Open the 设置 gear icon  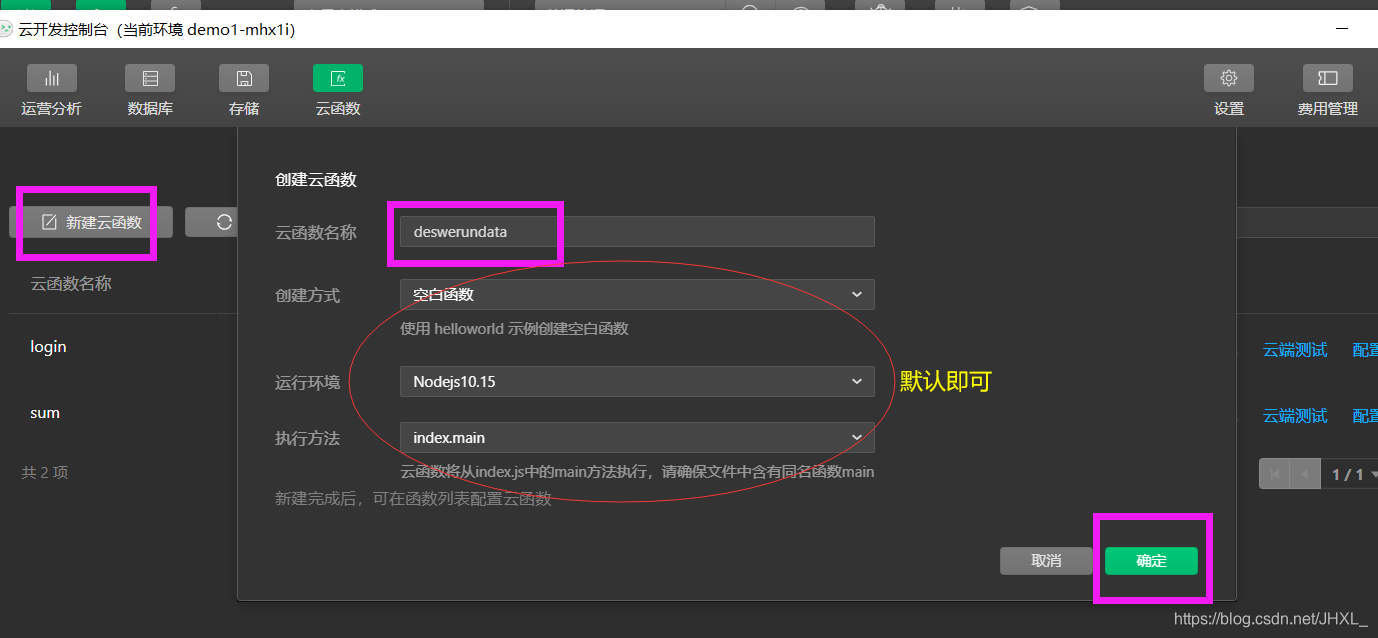coord(1229,78)
